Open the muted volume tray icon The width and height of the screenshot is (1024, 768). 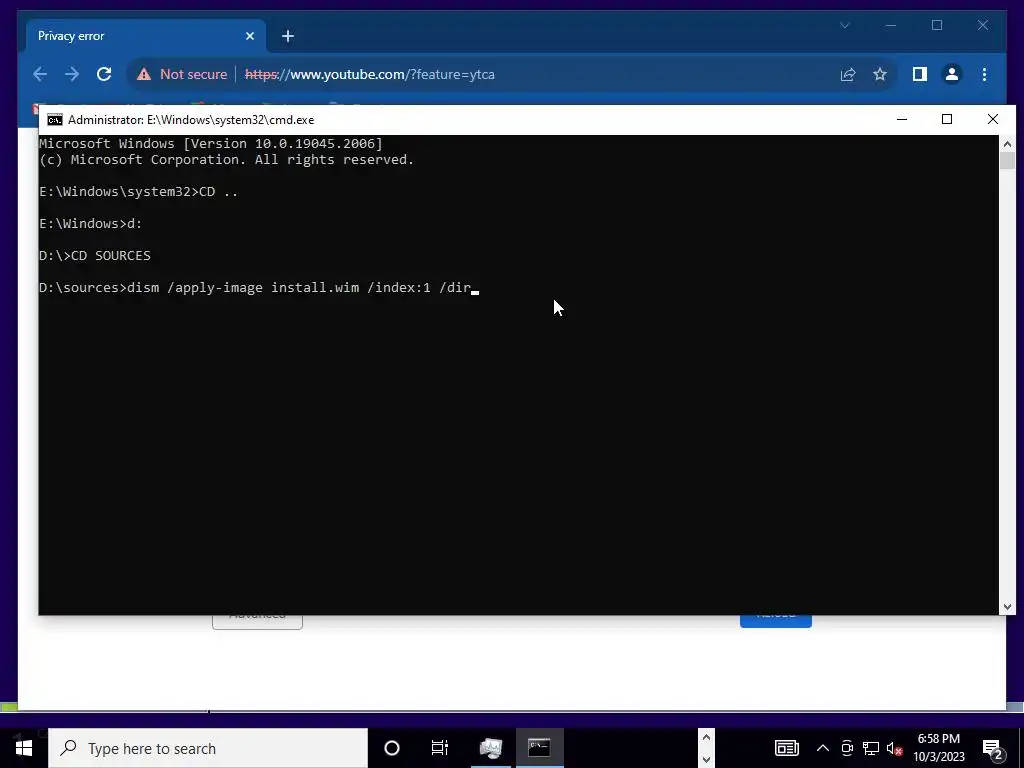(x=895, y=748)
